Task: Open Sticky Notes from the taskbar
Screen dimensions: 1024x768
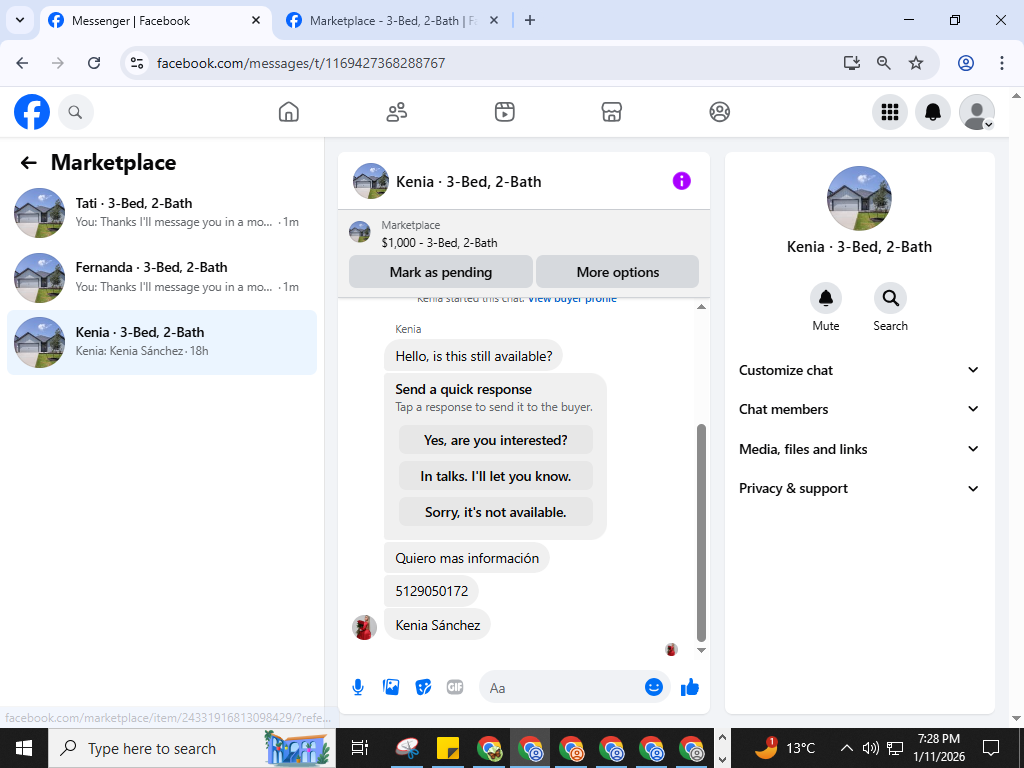Action: pos(448,748)
